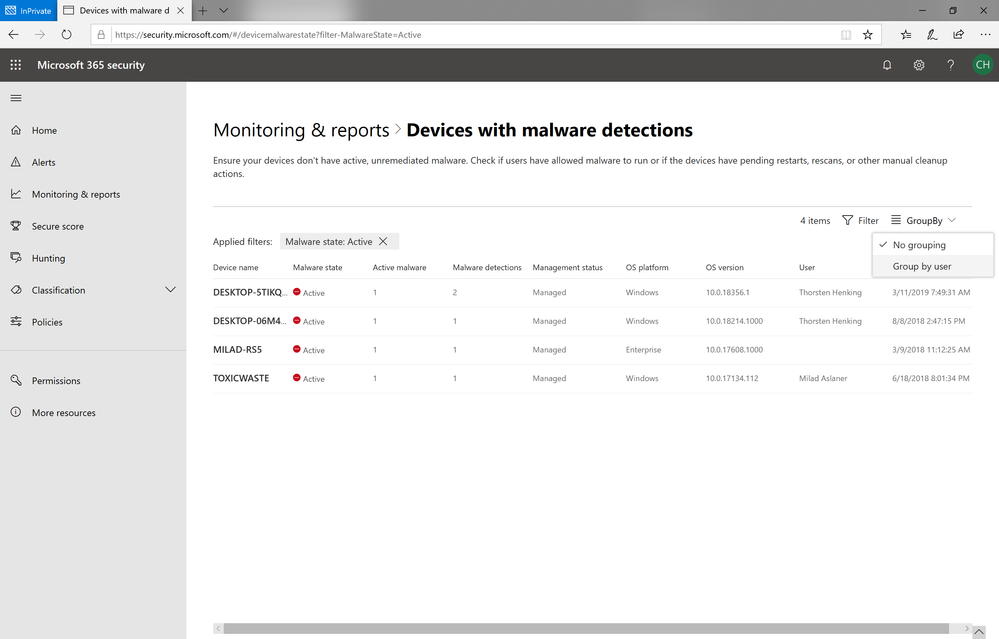Sort by Device name column
This screenshot has width=999, height=639.
click(x=236, y=268)
